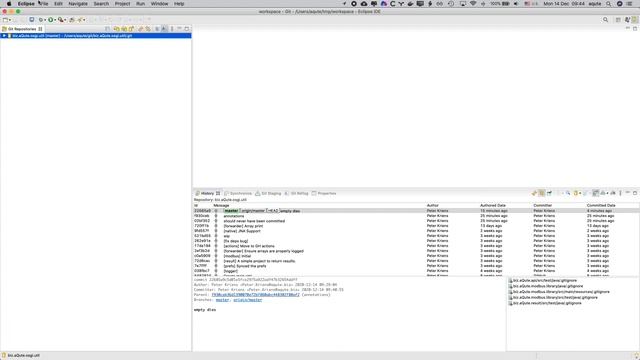Open the History filter dropdown arrow
This screenshot has height=360, width=640.
click(x=580, y=193)
